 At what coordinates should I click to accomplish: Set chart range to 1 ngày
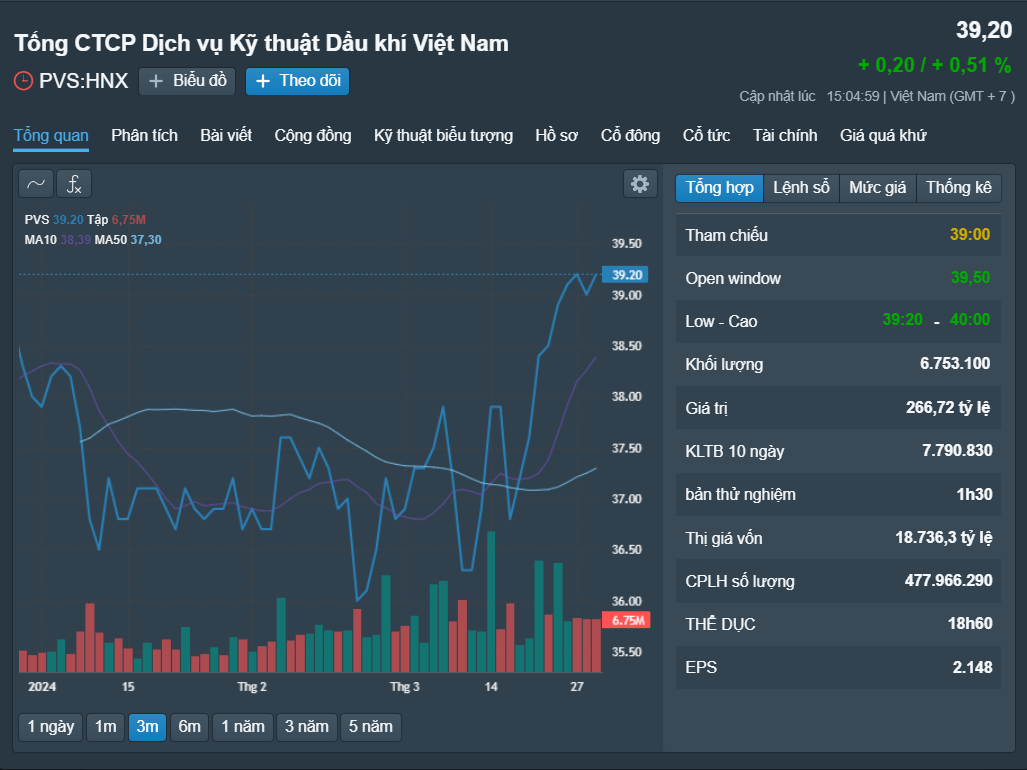pyautogui.click(x=50, y=727)
